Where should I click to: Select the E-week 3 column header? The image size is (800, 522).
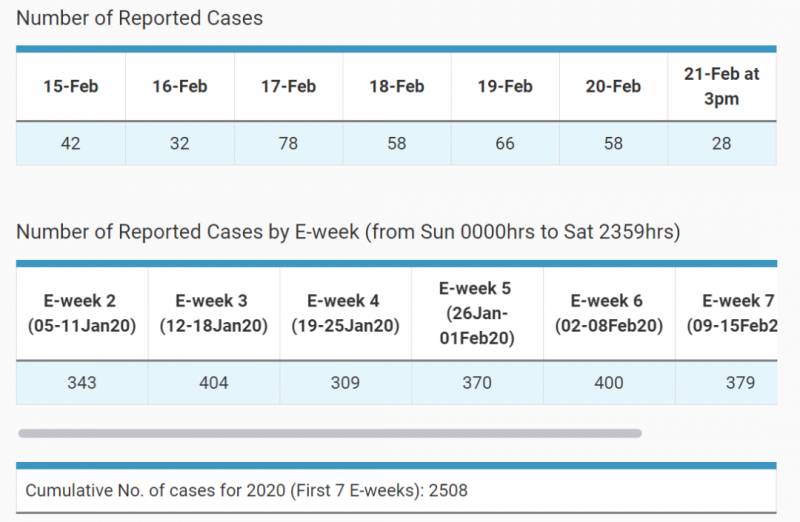(x=214, y=313)
